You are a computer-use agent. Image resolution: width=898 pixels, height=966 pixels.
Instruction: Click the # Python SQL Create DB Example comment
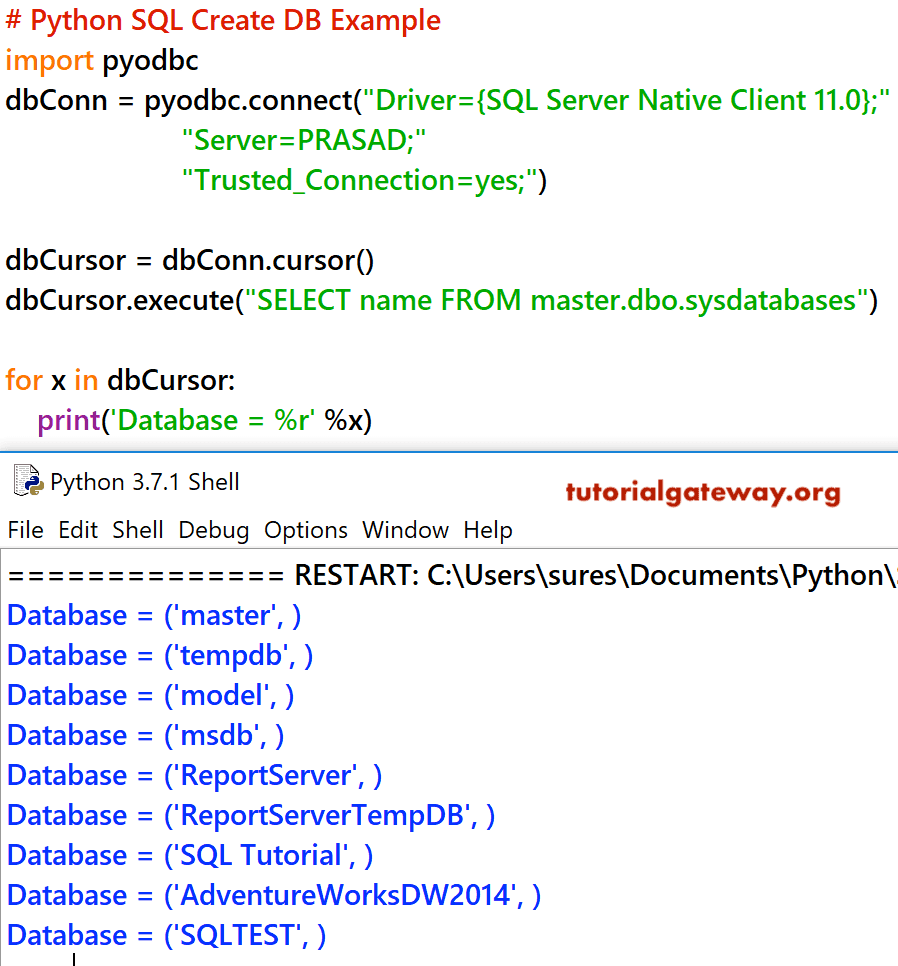click(x=222, y=20)
